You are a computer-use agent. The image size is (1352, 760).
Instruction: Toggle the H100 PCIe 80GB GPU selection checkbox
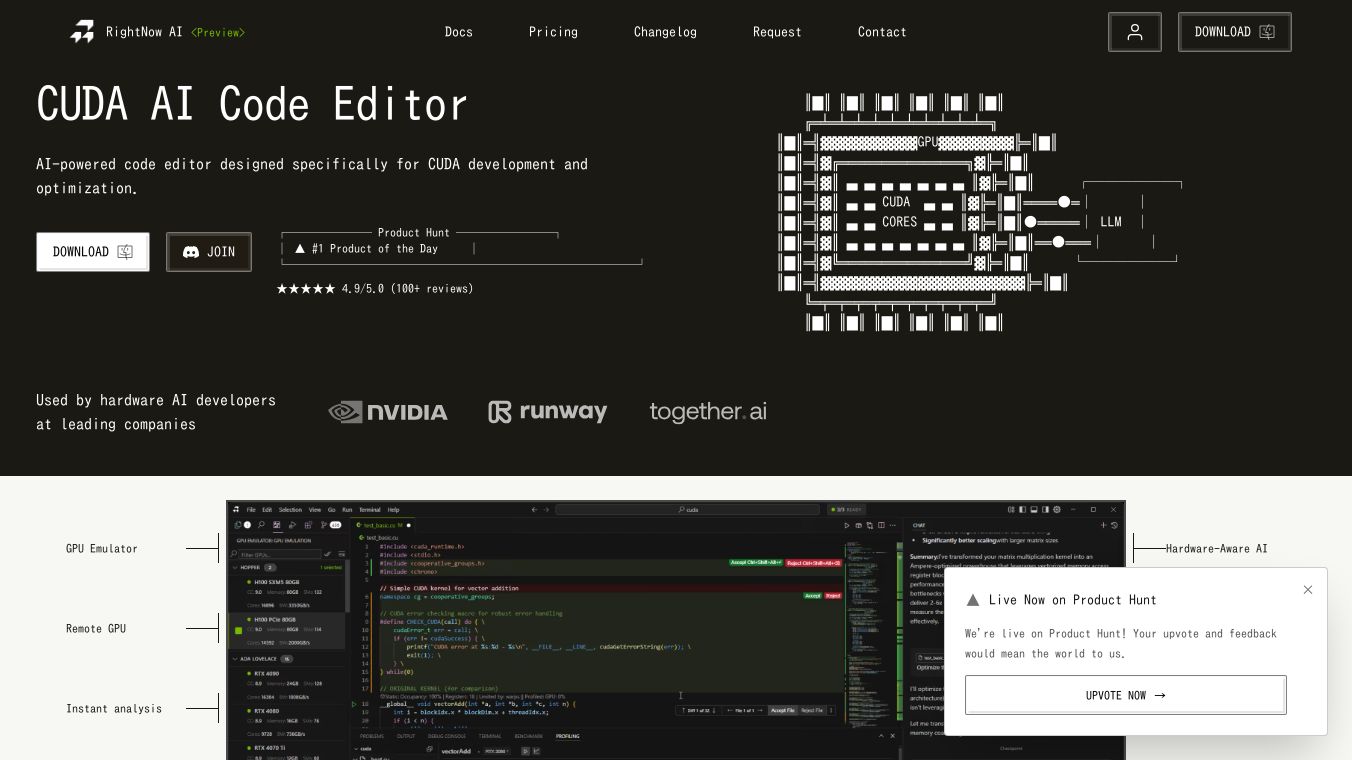tap(238, 630)
